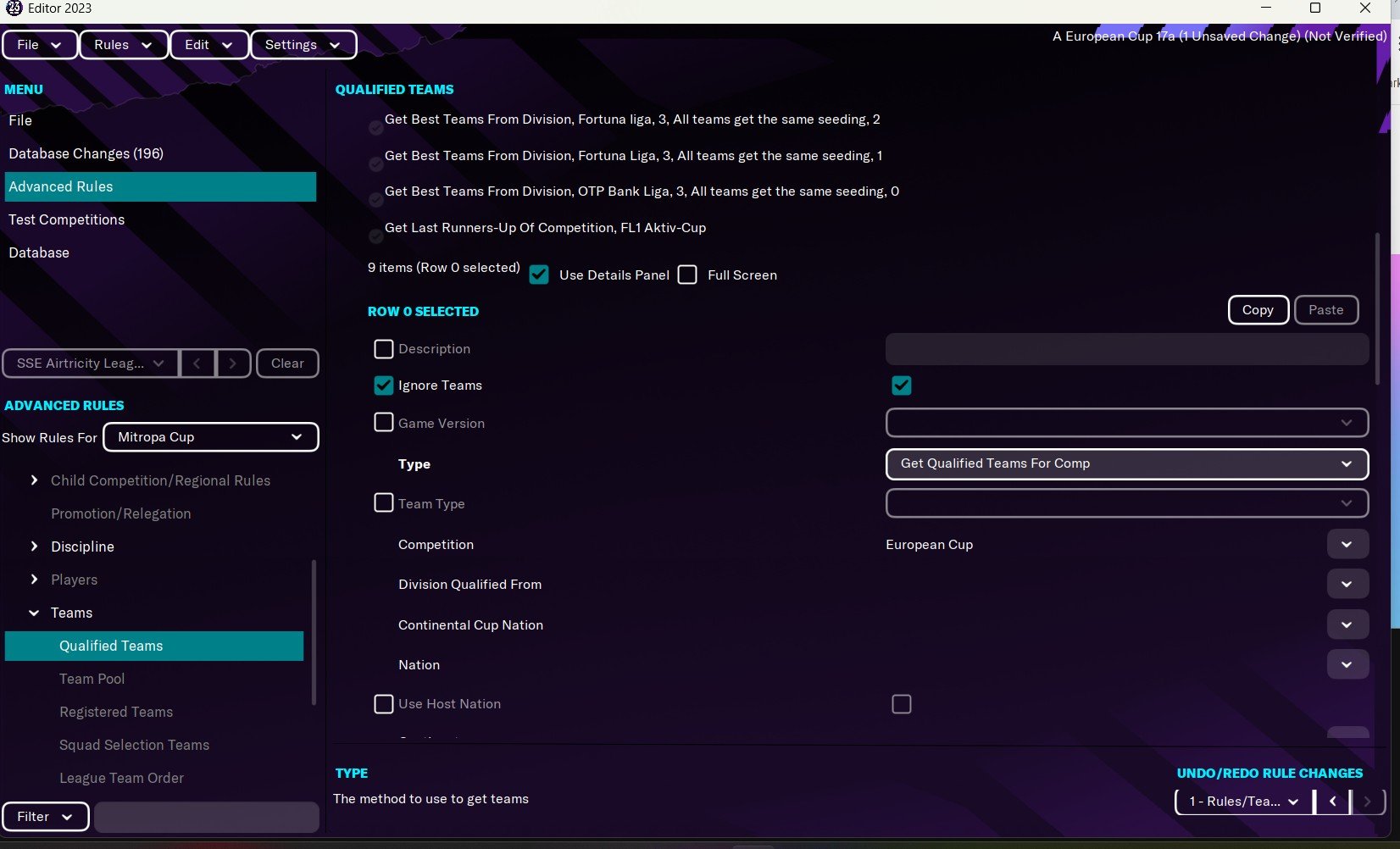Click the Clear button
The height and width of the screenshot is (849, 1400).
pyautogui.click(x=287, y=363)
